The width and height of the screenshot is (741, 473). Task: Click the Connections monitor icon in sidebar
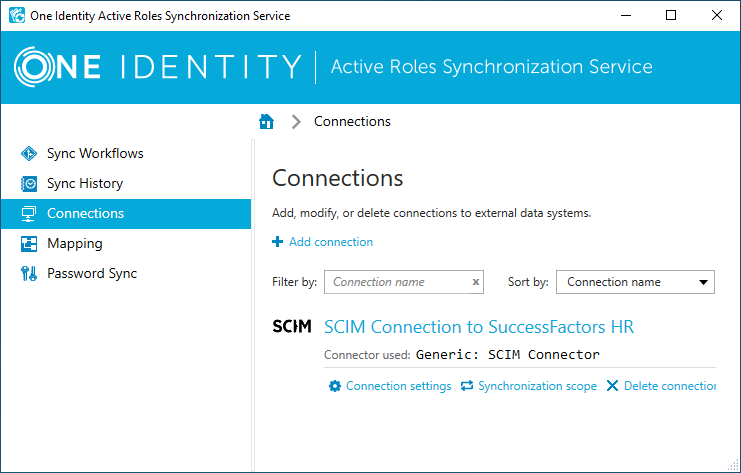(x=29, y=214)
